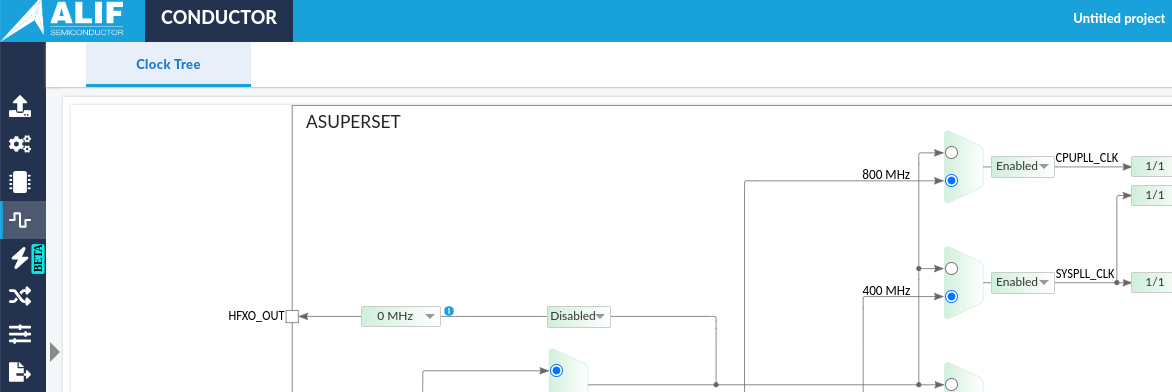Expand the sidebar with the gray arrow
This screenshot has height=392, width=1172.
tap(55, 352)
